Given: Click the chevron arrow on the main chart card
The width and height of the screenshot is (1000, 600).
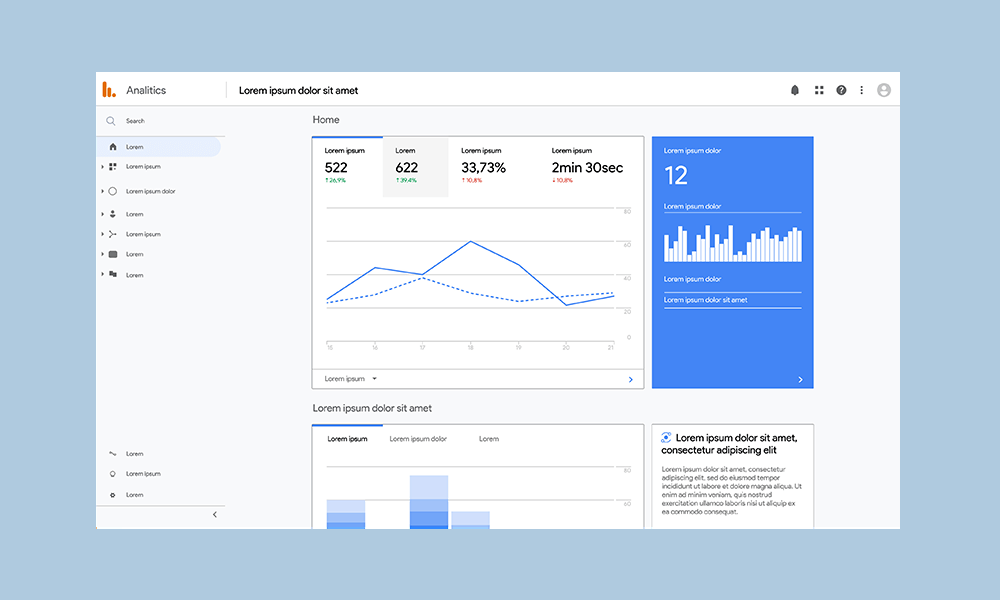Looking at the screenshot, I should tap(630, 378).
